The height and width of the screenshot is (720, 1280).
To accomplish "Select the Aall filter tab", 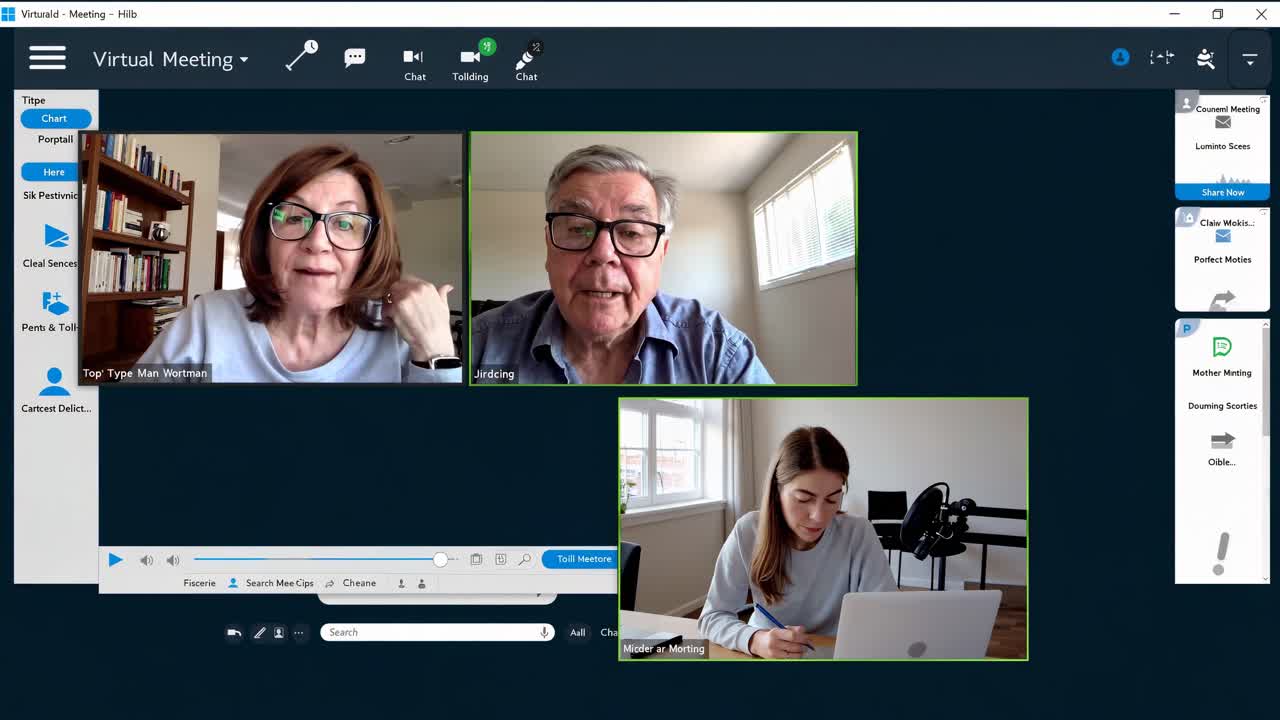I will (577, 632).
